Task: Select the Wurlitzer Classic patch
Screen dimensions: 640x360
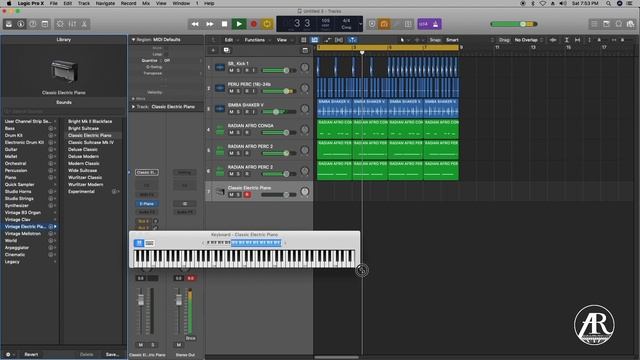Action: point(85,178)
